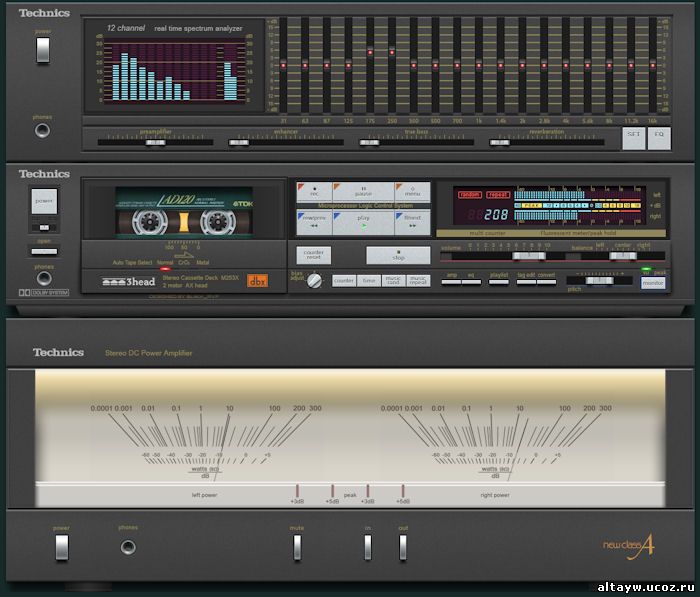Click the SFT button on equalizer
The image size is (700, 597).
click(634, 138)
